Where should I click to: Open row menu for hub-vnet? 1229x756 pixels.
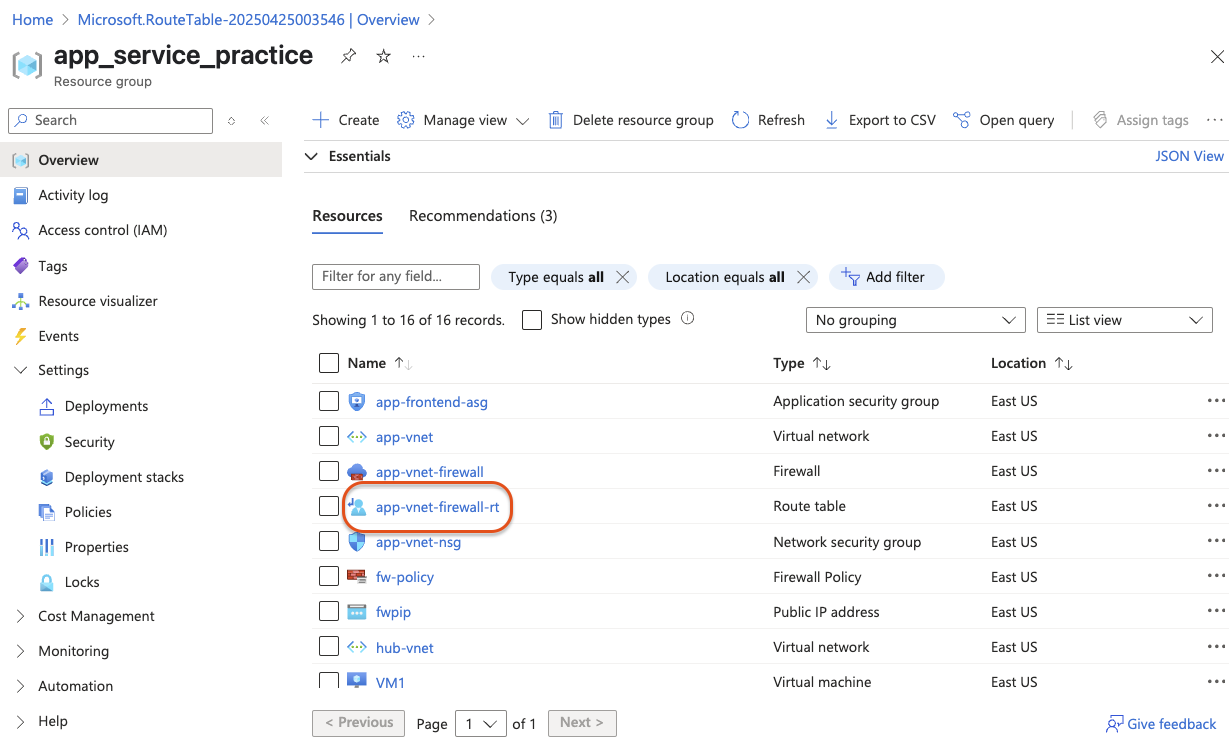tap(1216, 647)
